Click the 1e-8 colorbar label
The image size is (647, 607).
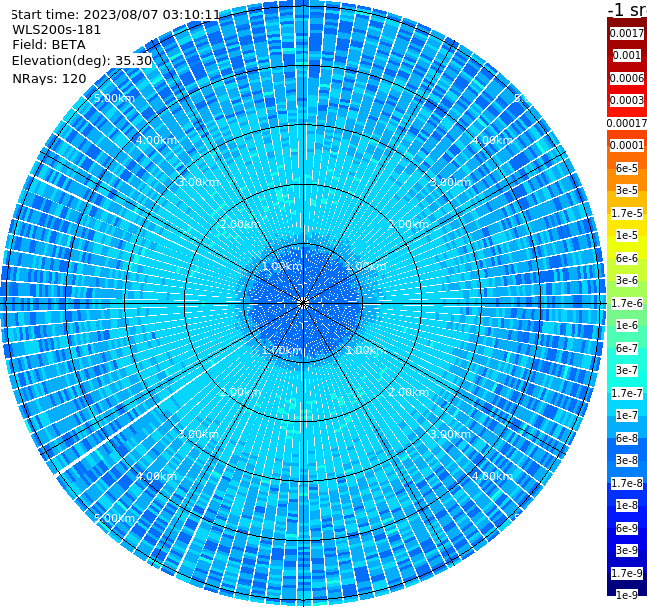point(627,505)
